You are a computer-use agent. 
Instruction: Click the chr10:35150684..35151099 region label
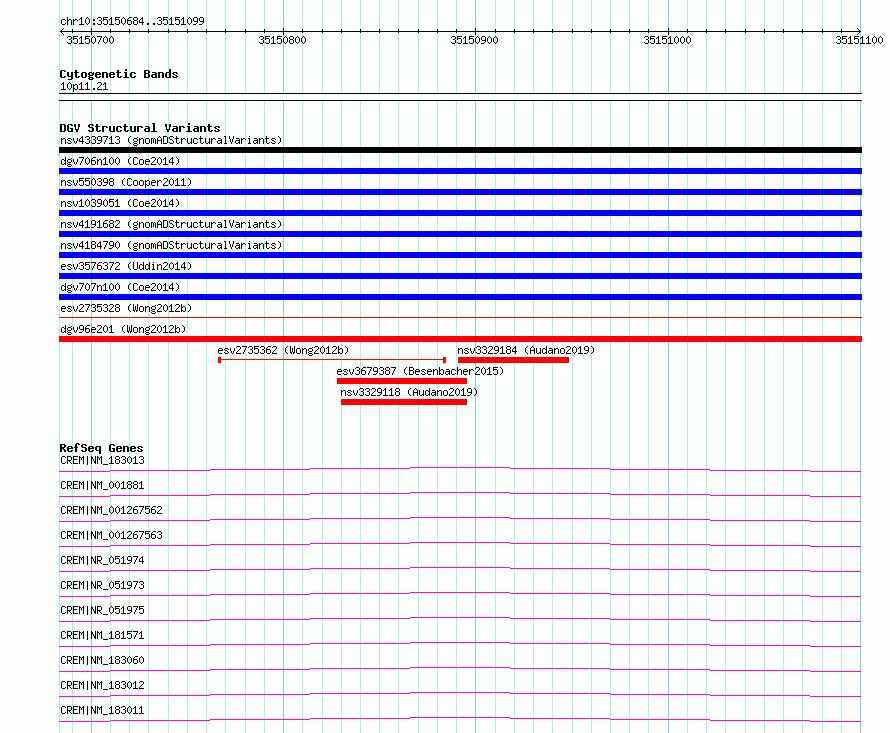coord(132,21)
